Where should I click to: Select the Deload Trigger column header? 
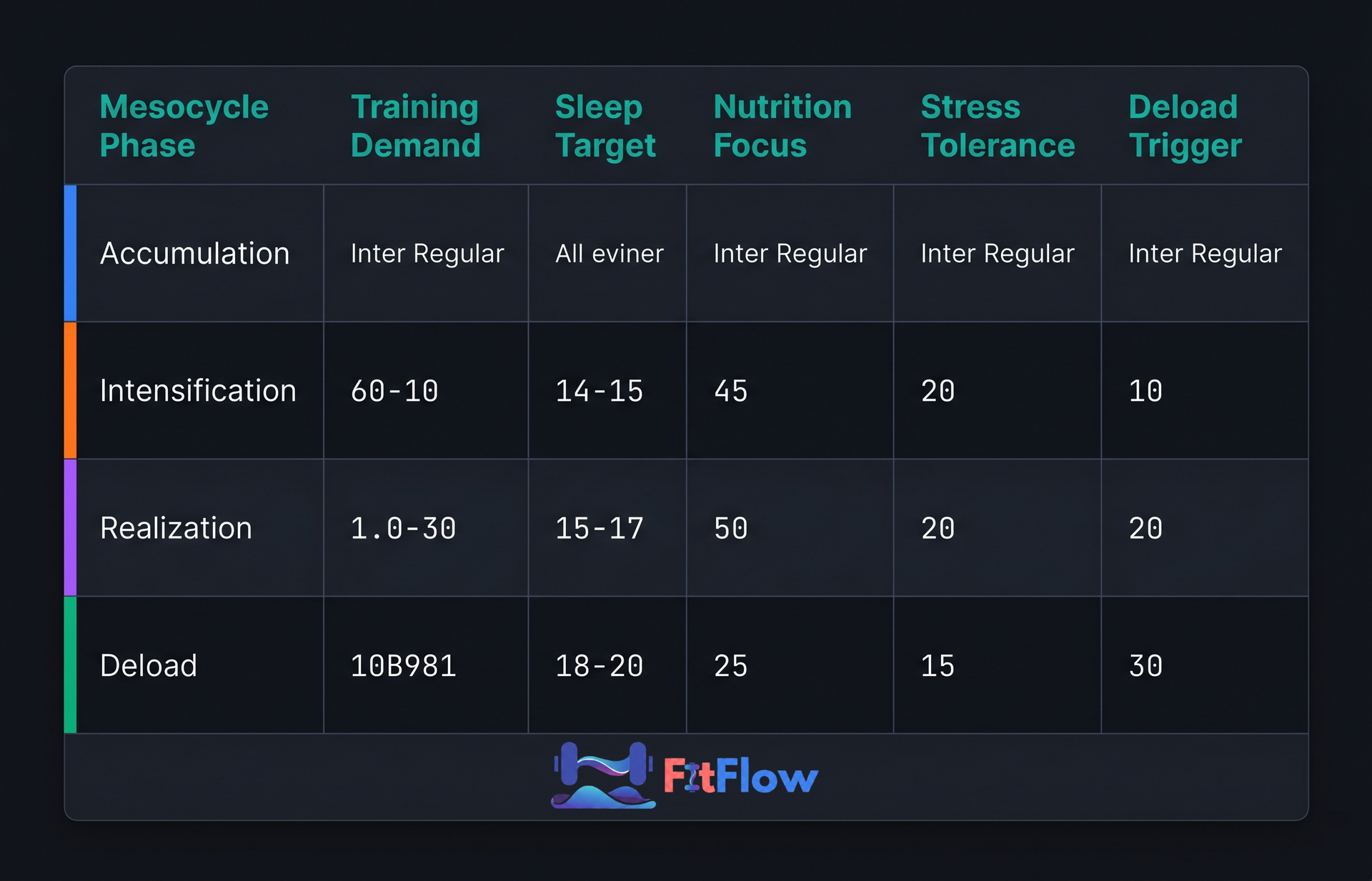(1185, 126)
